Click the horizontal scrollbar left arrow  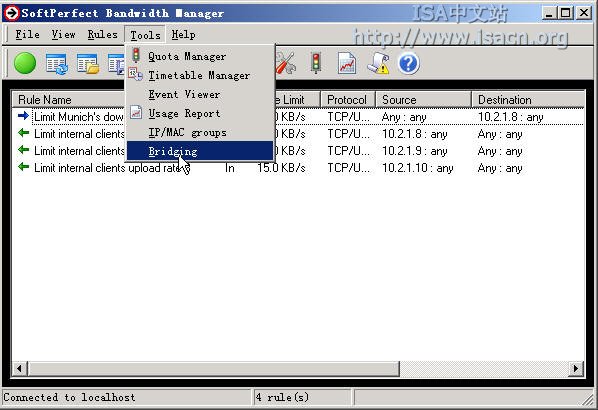point(19,369)
